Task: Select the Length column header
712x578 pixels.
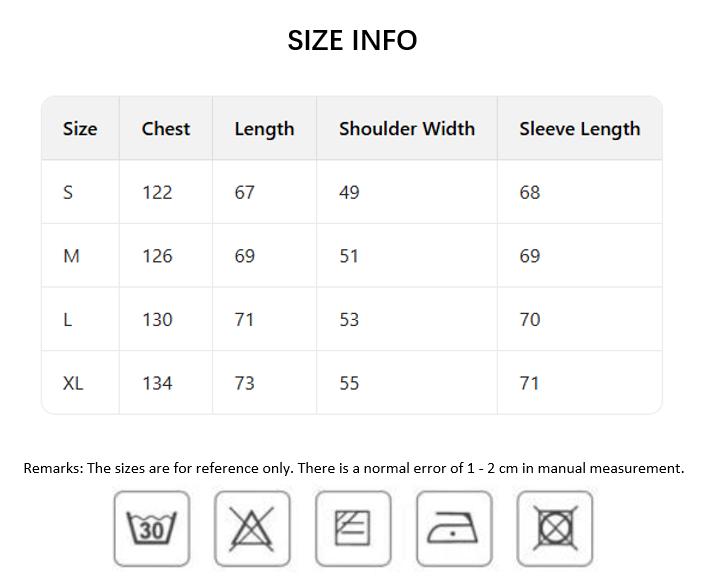Action: [x=264, y=129]
